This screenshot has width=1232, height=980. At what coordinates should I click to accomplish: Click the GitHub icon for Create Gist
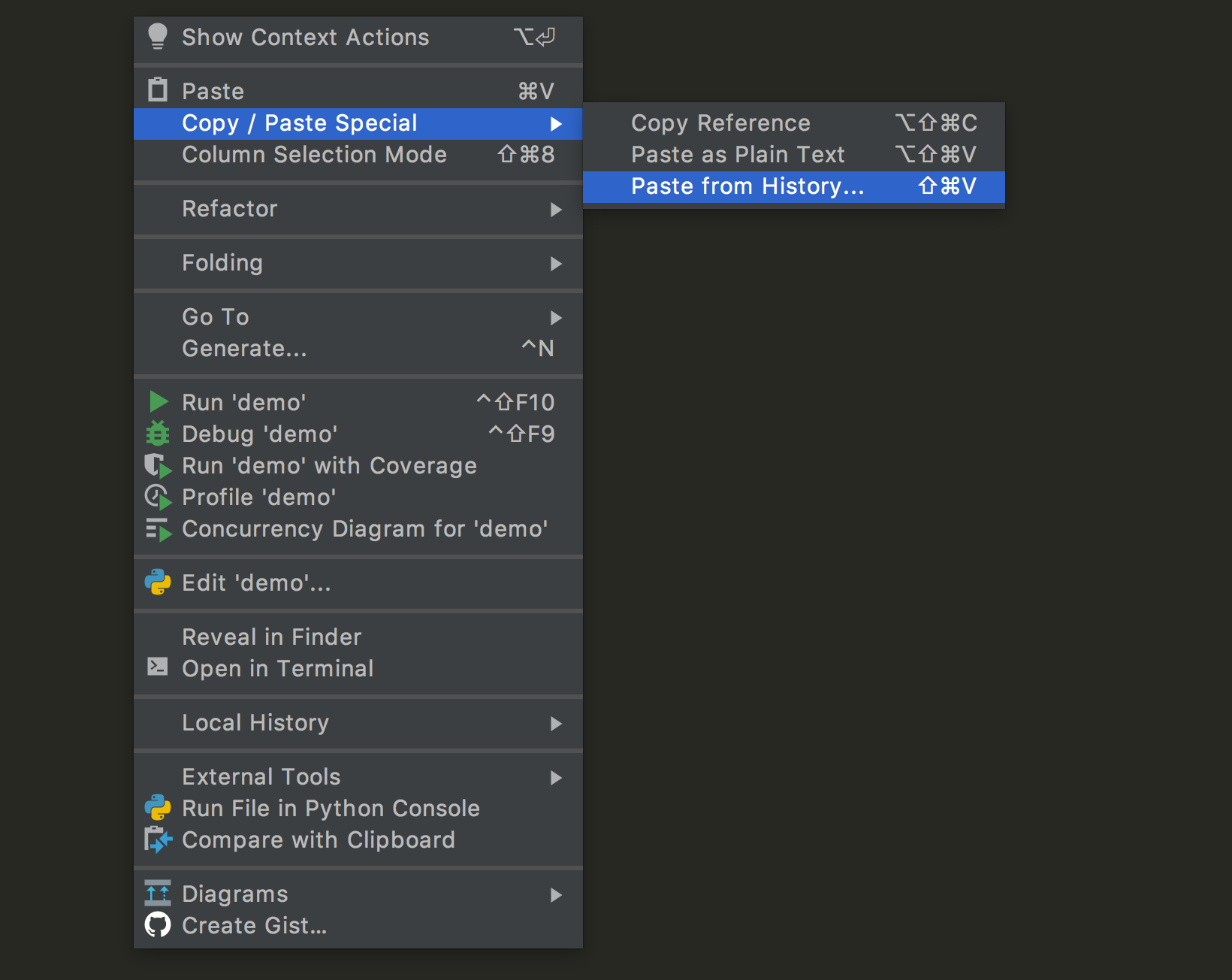(158, 925)
